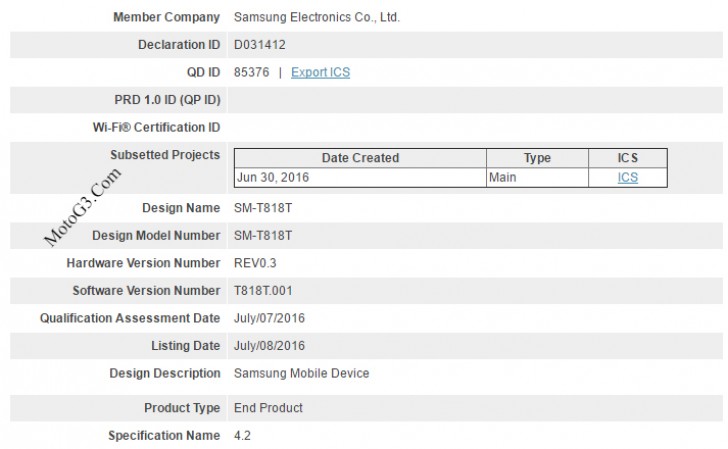Select the Type column header

coord(537,158)
